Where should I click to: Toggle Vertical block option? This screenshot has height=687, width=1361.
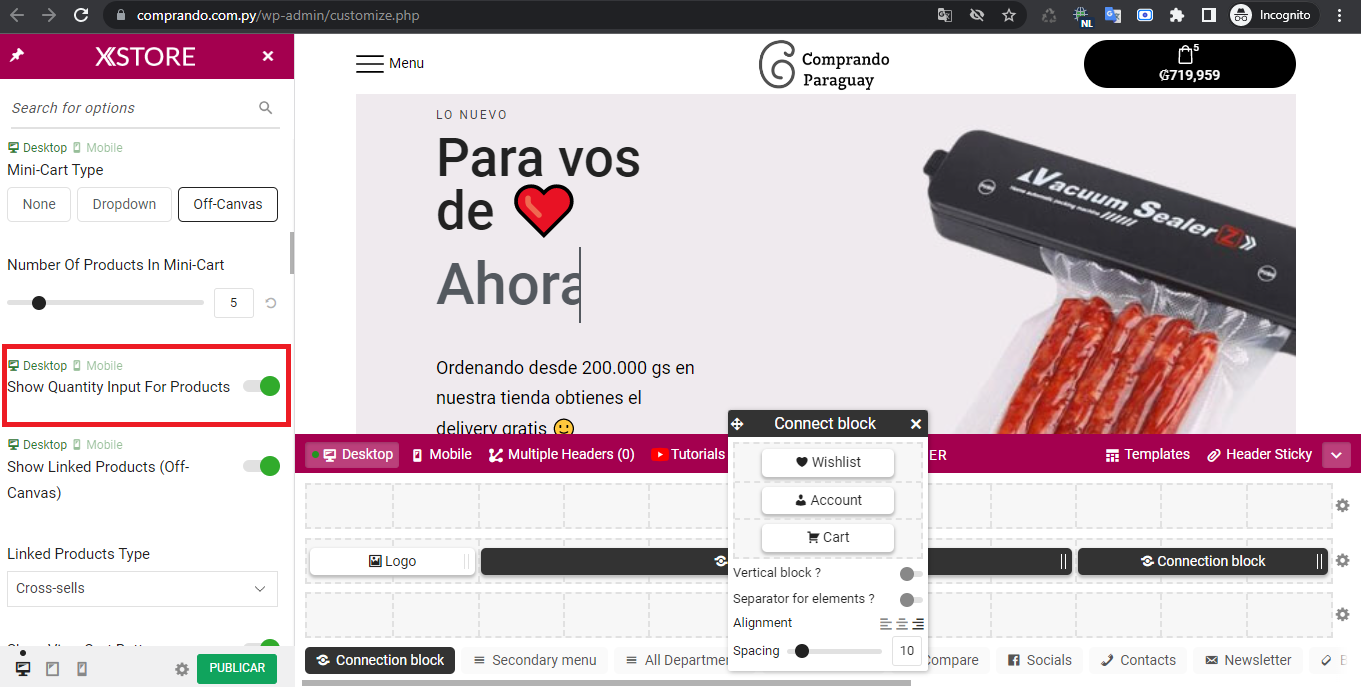[910, 574]
